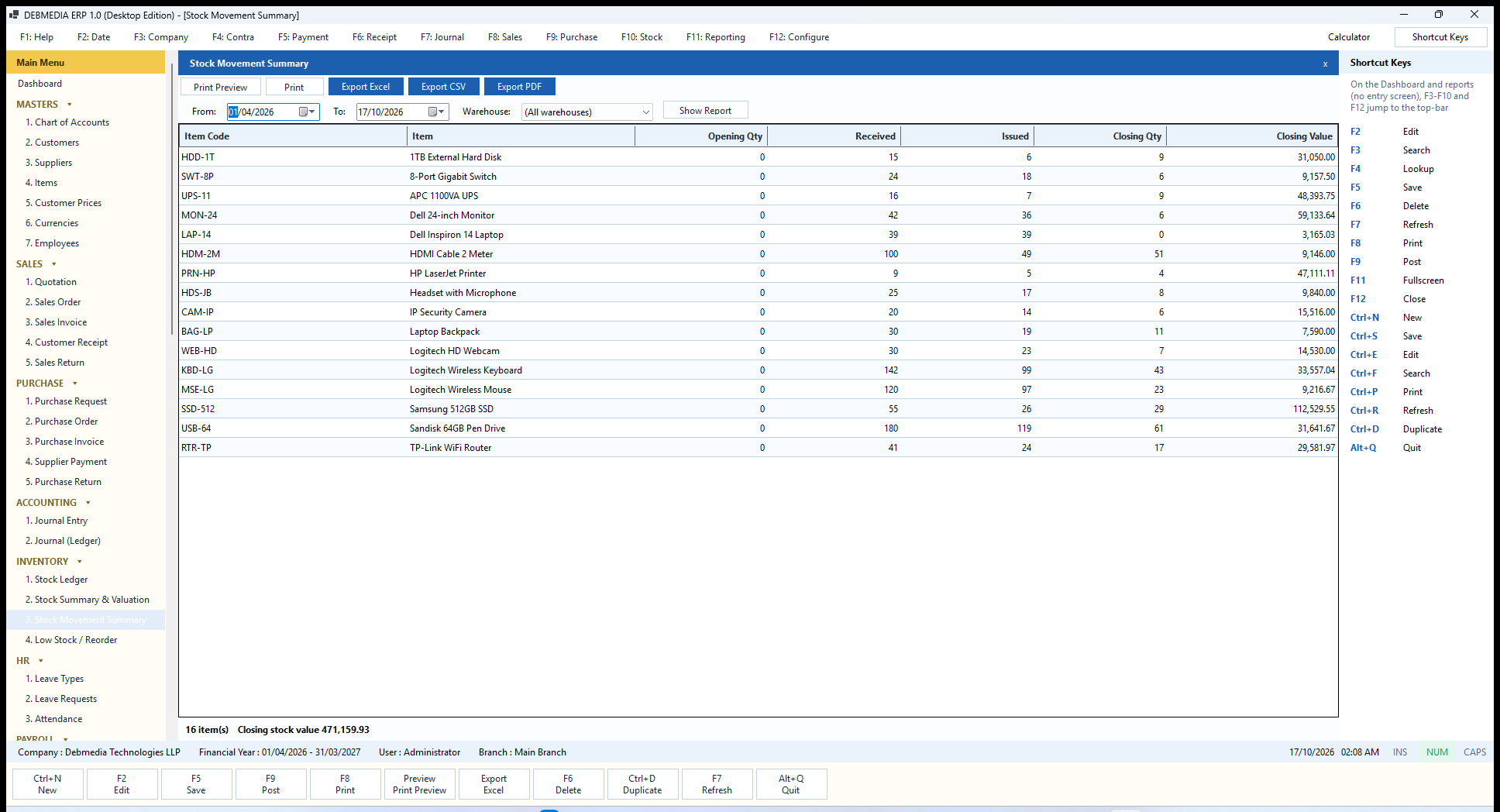Collapse the PURCHASE menu section
The height and width of the screenshot is (812, 1500).
75,384
